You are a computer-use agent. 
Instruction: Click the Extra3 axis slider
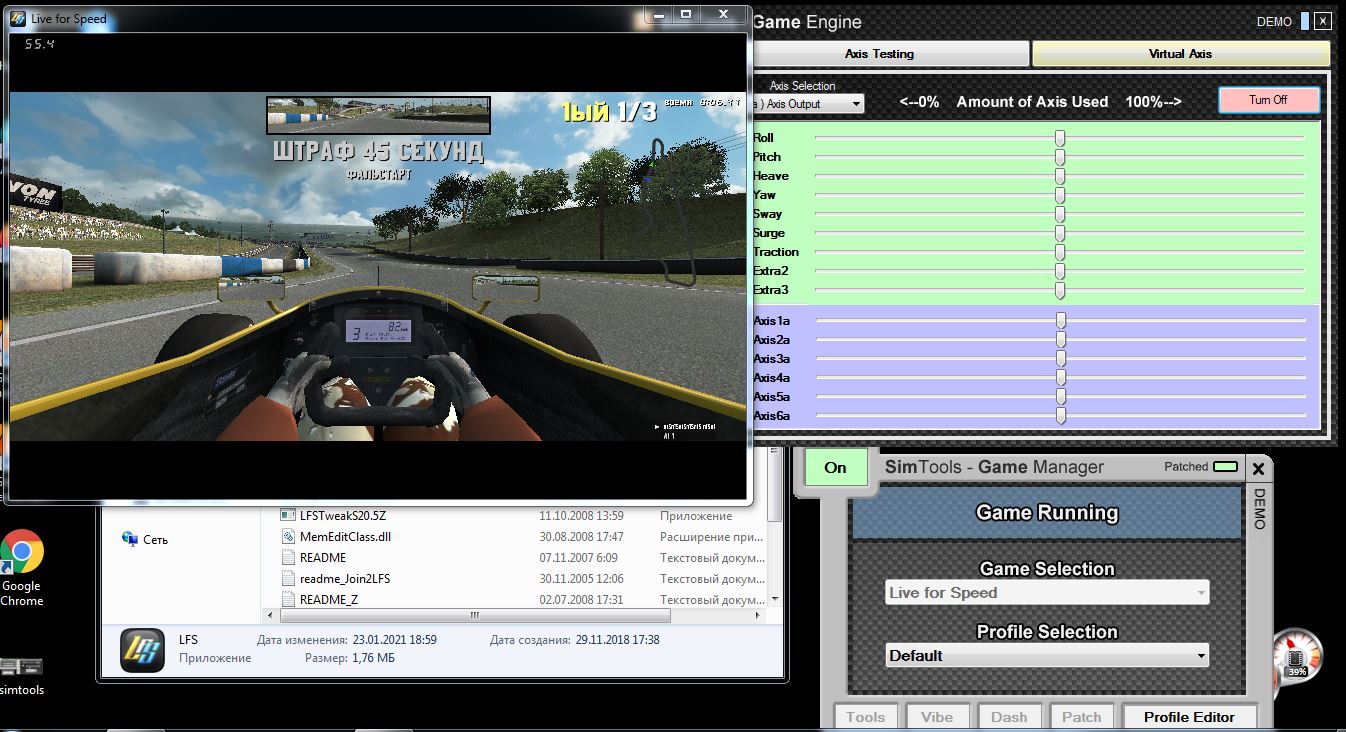pos(1060,290)
